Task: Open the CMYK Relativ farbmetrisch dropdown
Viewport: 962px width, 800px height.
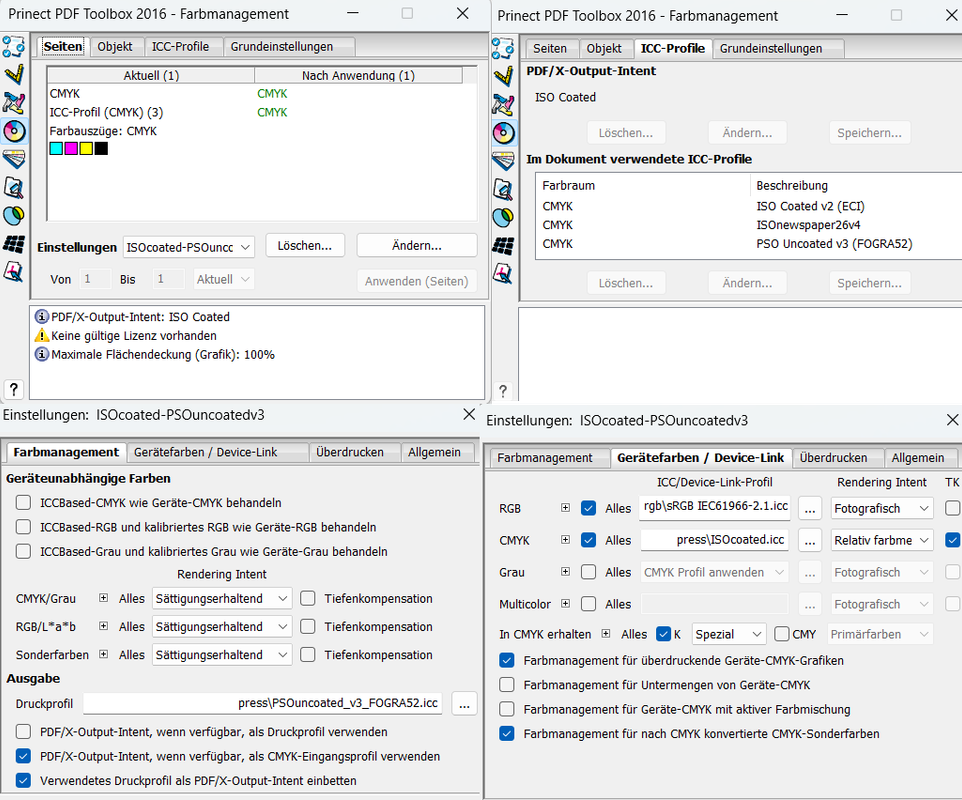Action: (x=882, y=540)
